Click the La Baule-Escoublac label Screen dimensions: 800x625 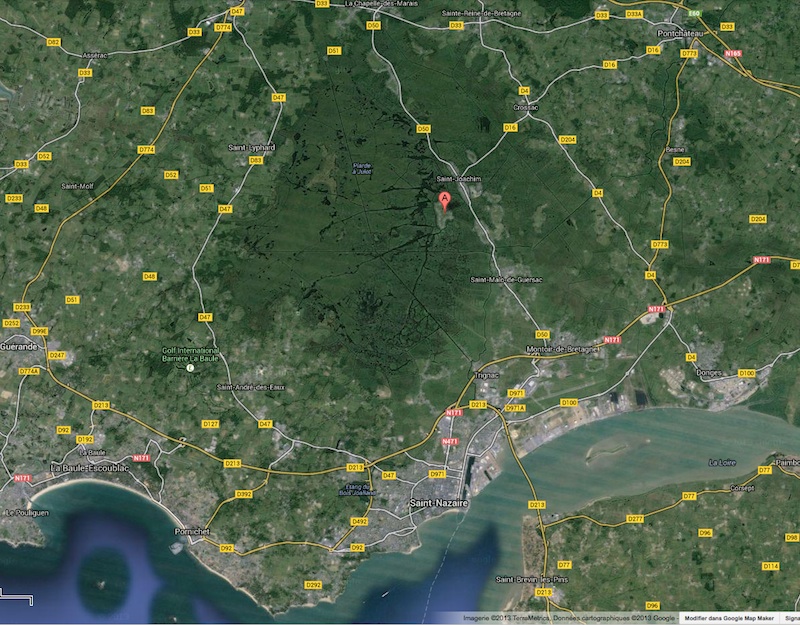pos(85,468)
